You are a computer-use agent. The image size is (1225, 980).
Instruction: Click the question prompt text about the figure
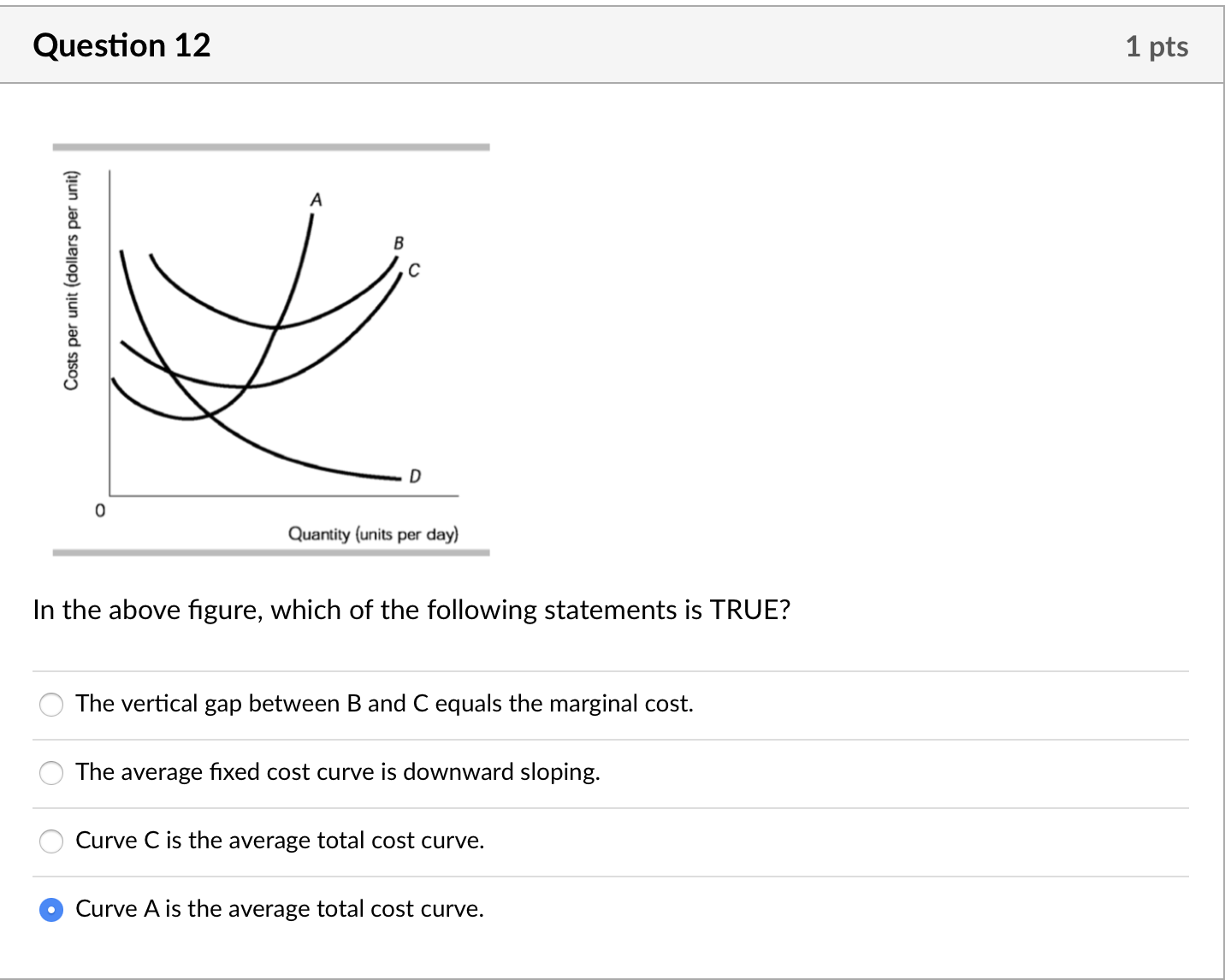pyautogui.click(x=412, y=610)
